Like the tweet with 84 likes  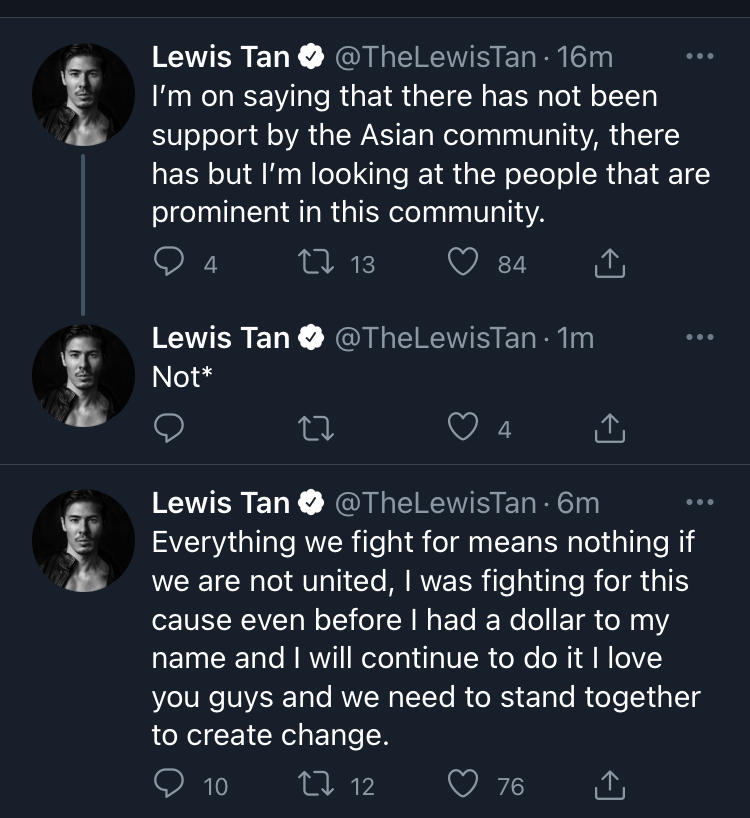click(x=462, y=263)
